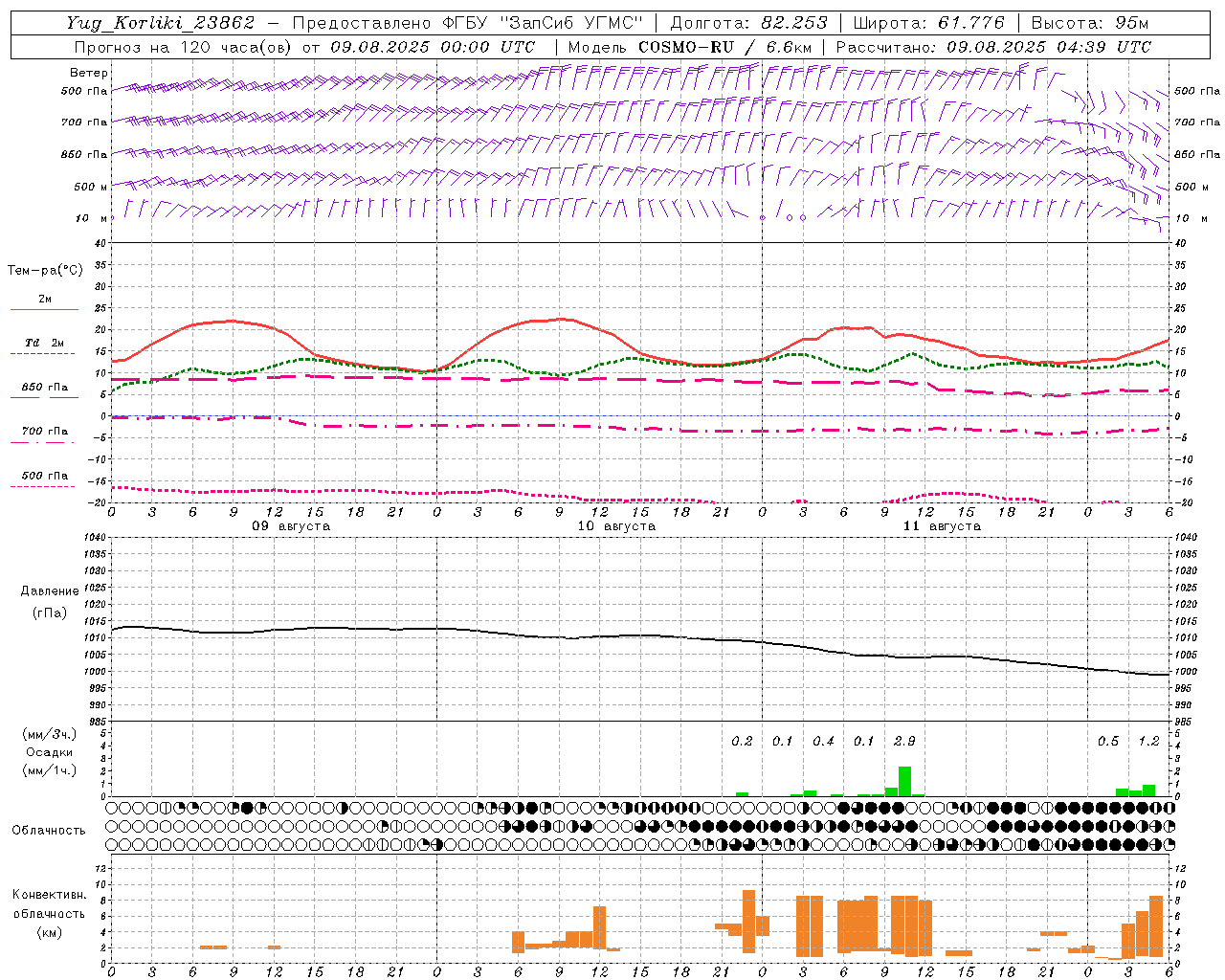Click 'Рассчитано: 09.08.2025 04:39 UTC' timestamp
The width and height of the screenshot is (1225, 980).
click(x=993, y=47)
